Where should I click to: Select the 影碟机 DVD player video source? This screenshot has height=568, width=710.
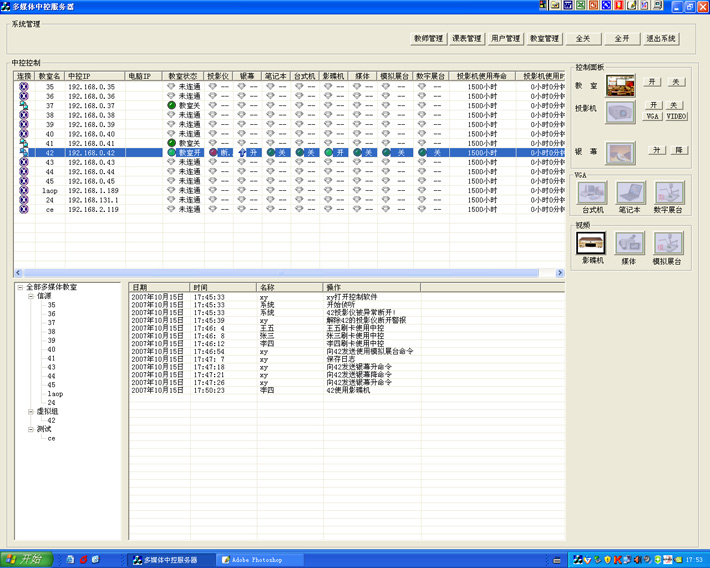[592, 243]
